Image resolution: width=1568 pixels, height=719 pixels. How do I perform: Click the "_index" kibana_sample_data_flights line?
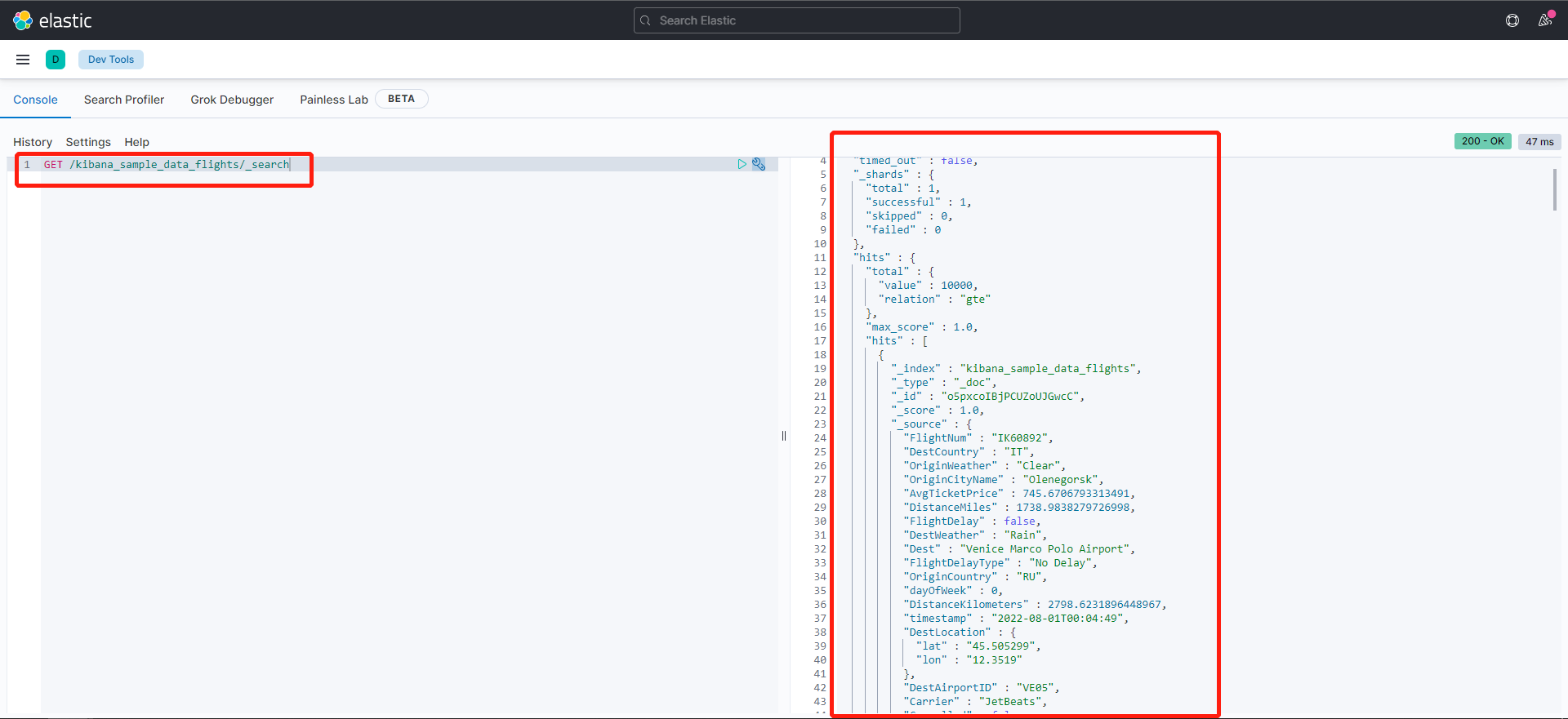pos(1016,369)
